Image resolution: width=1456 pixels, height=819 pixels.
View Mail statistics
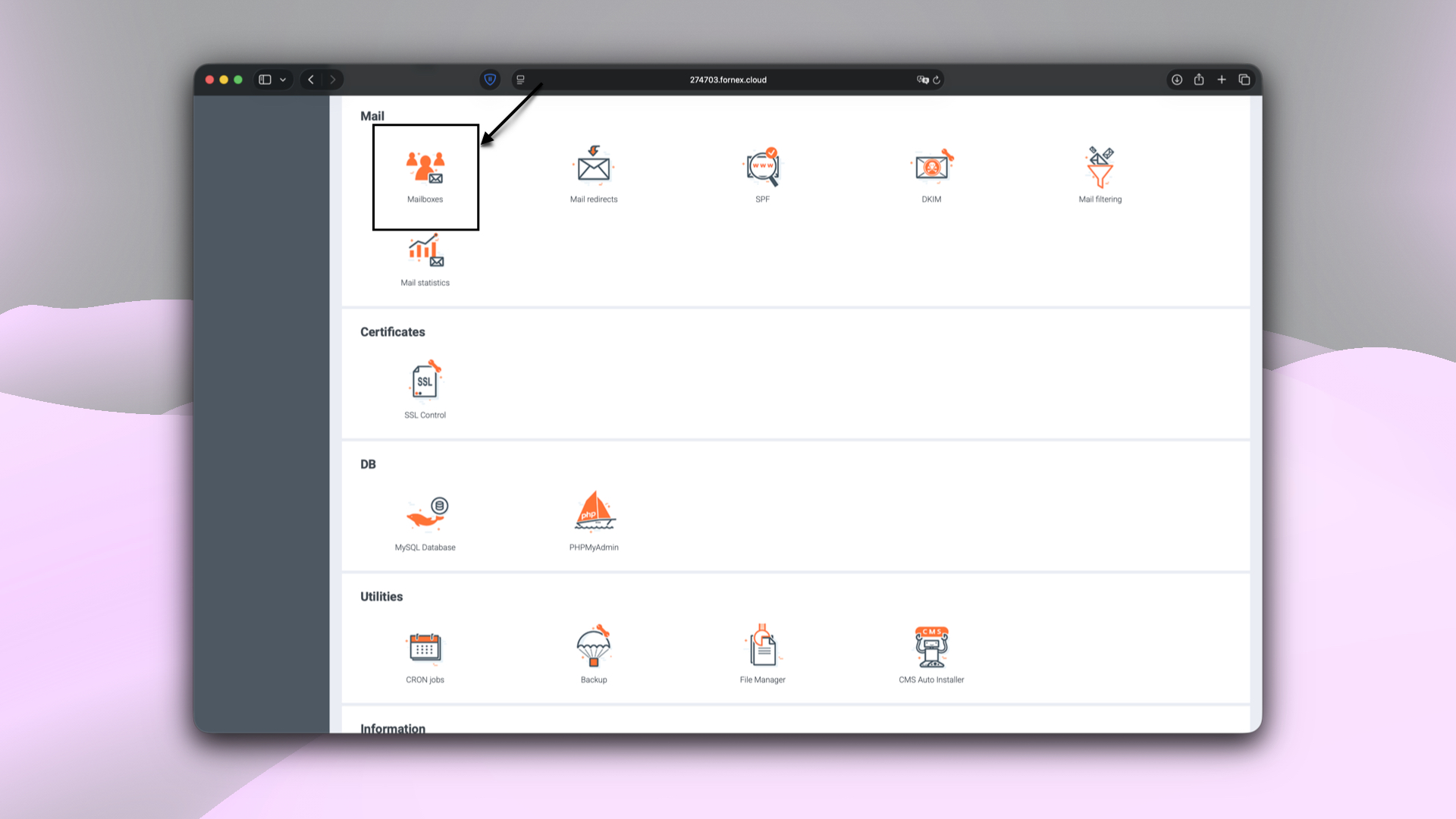[x=425, y=259]
